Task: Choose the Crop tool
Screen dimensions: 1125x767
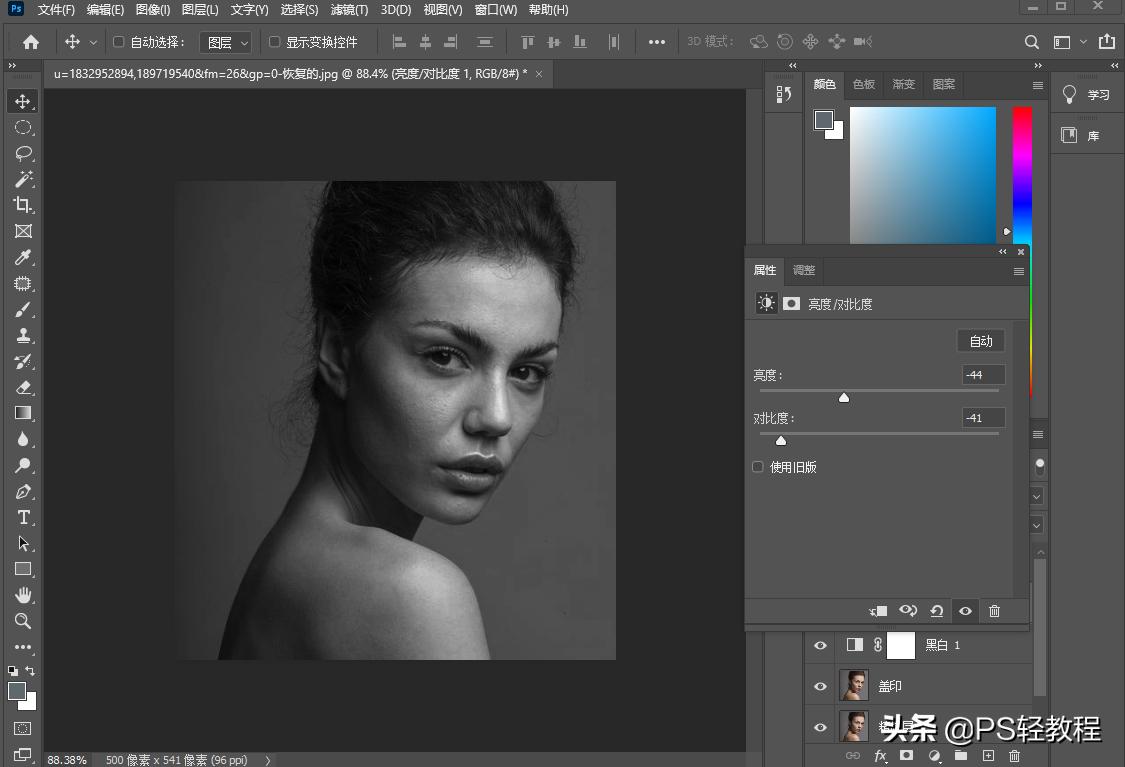Action: pos(23,205)
